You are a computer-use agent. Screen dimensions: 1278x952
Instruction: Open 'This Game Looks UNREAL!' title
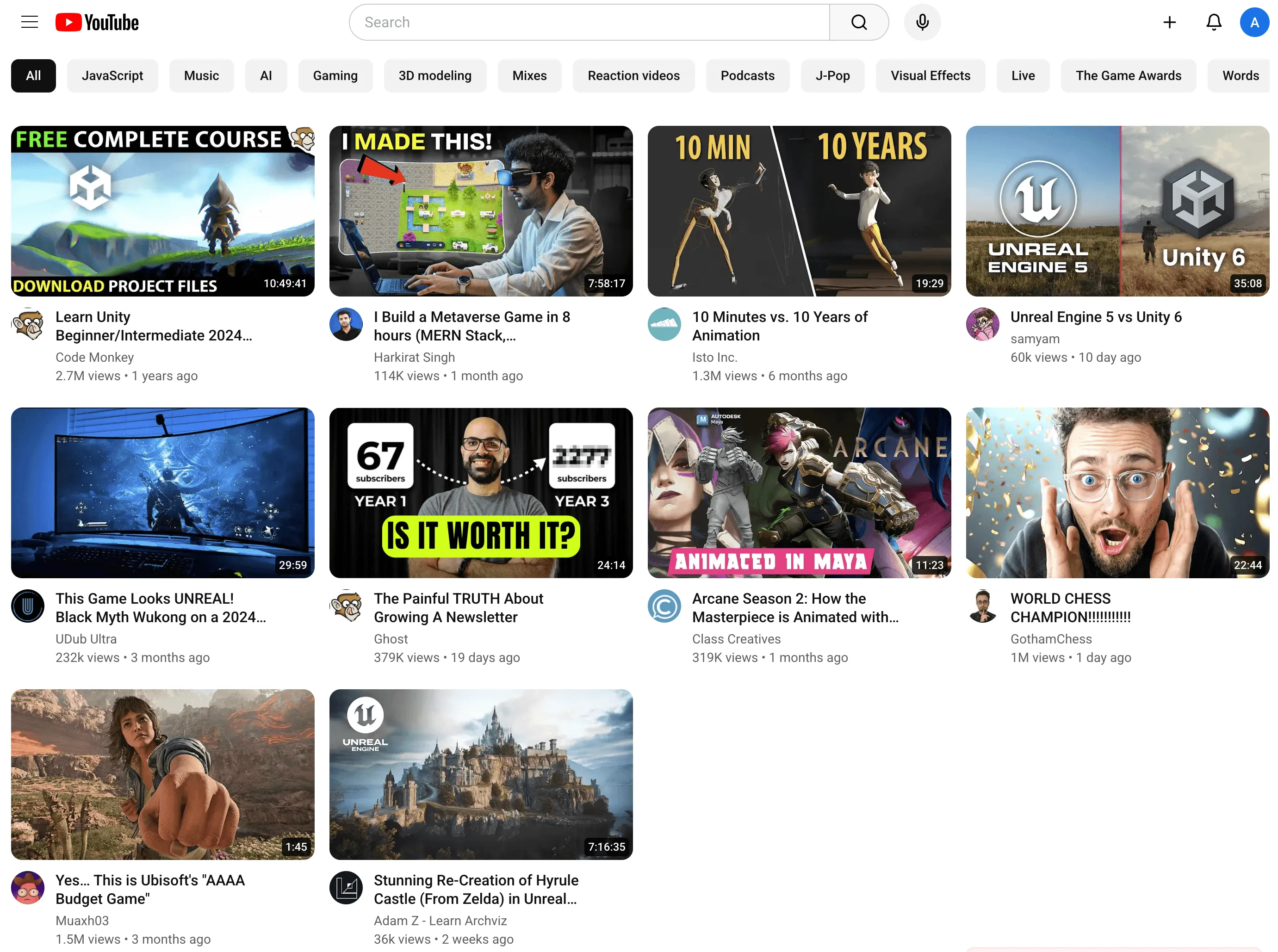coord(160,608)
